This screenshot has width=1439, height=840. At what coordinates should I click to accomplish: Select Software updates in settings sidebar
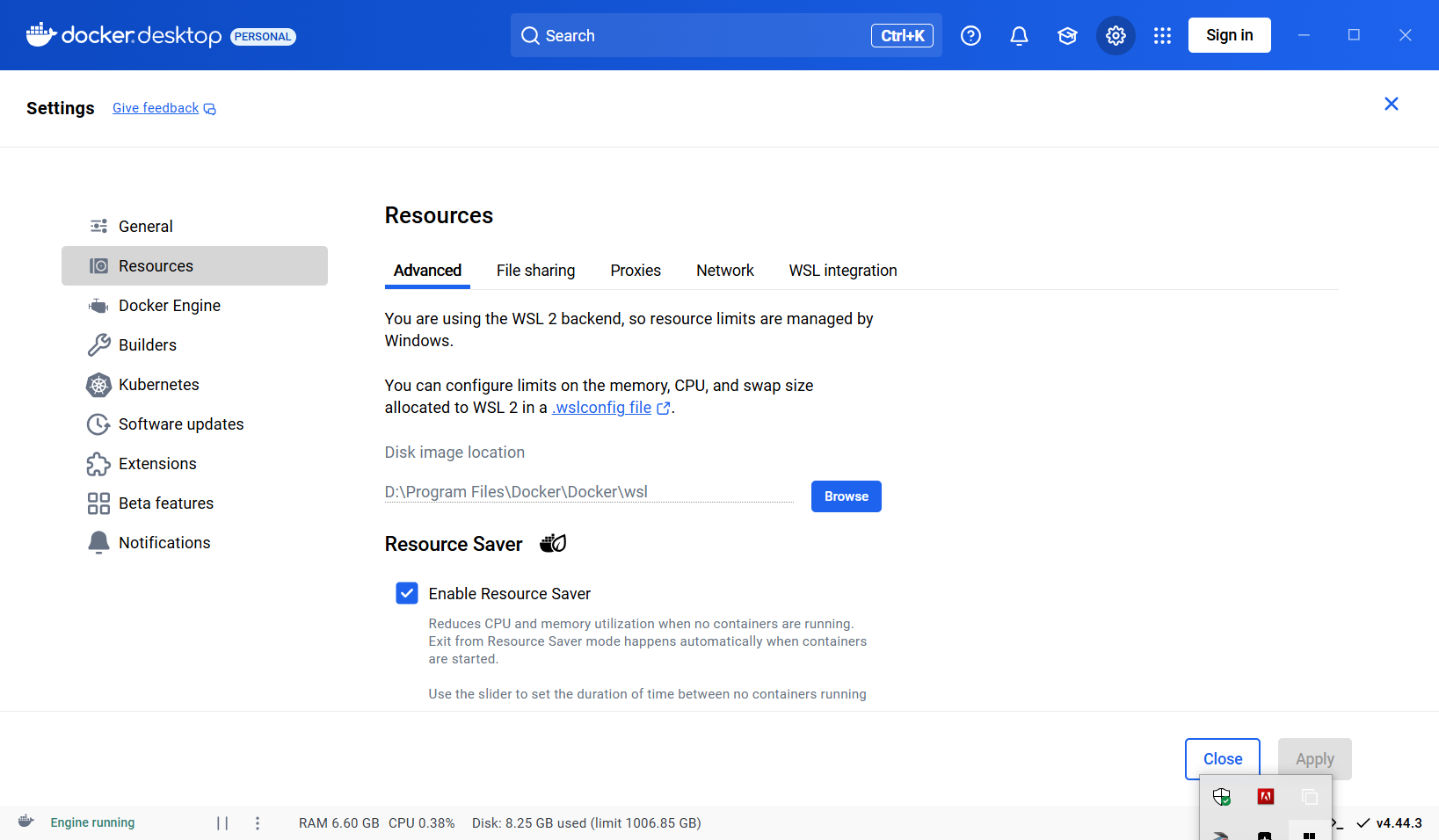[194, 424]
